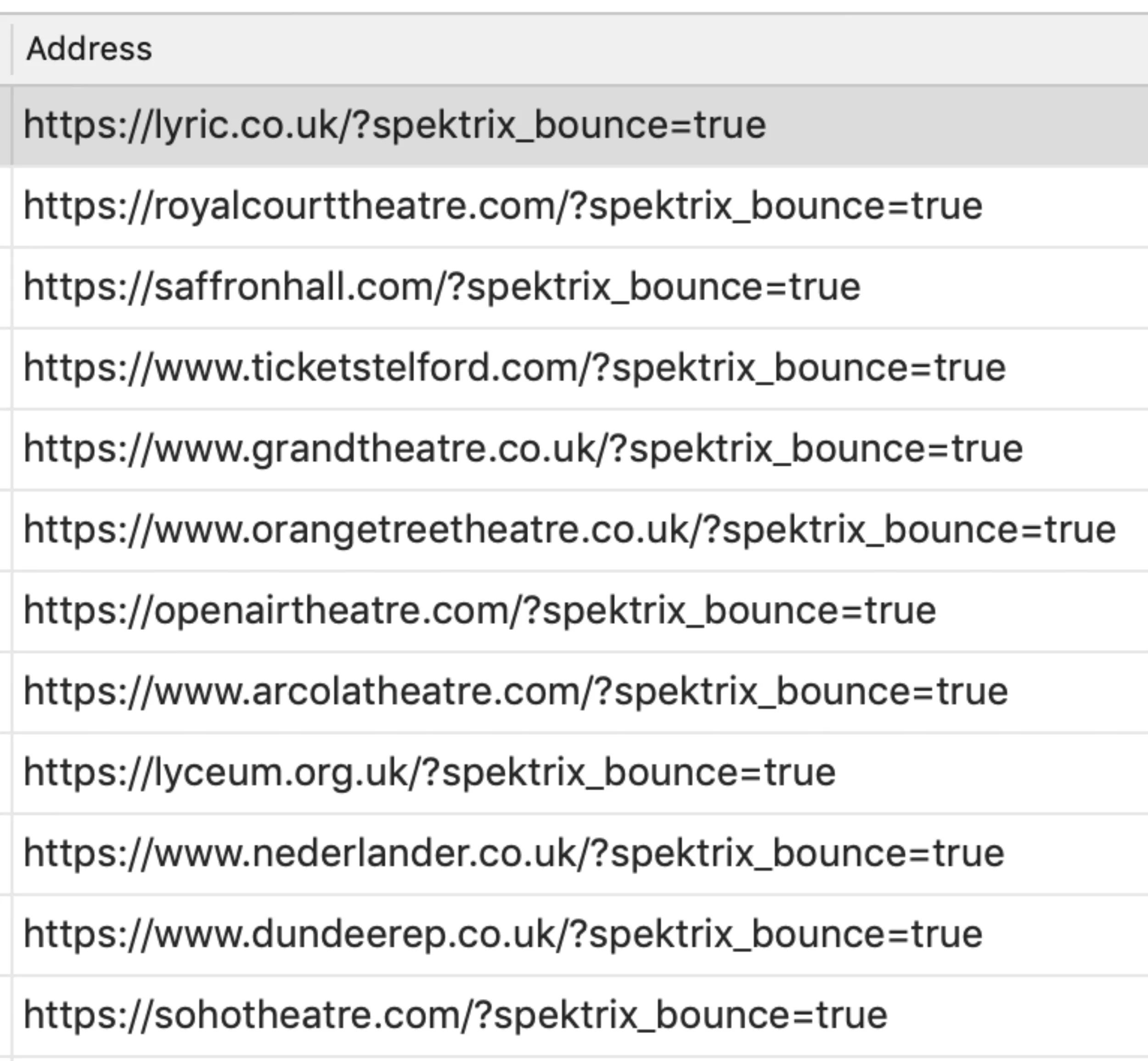The width and height of the screenshot is (1148, 1061).
Task: Click left-edge cell of the saffronhall.com row
Action: pos(5,288)
